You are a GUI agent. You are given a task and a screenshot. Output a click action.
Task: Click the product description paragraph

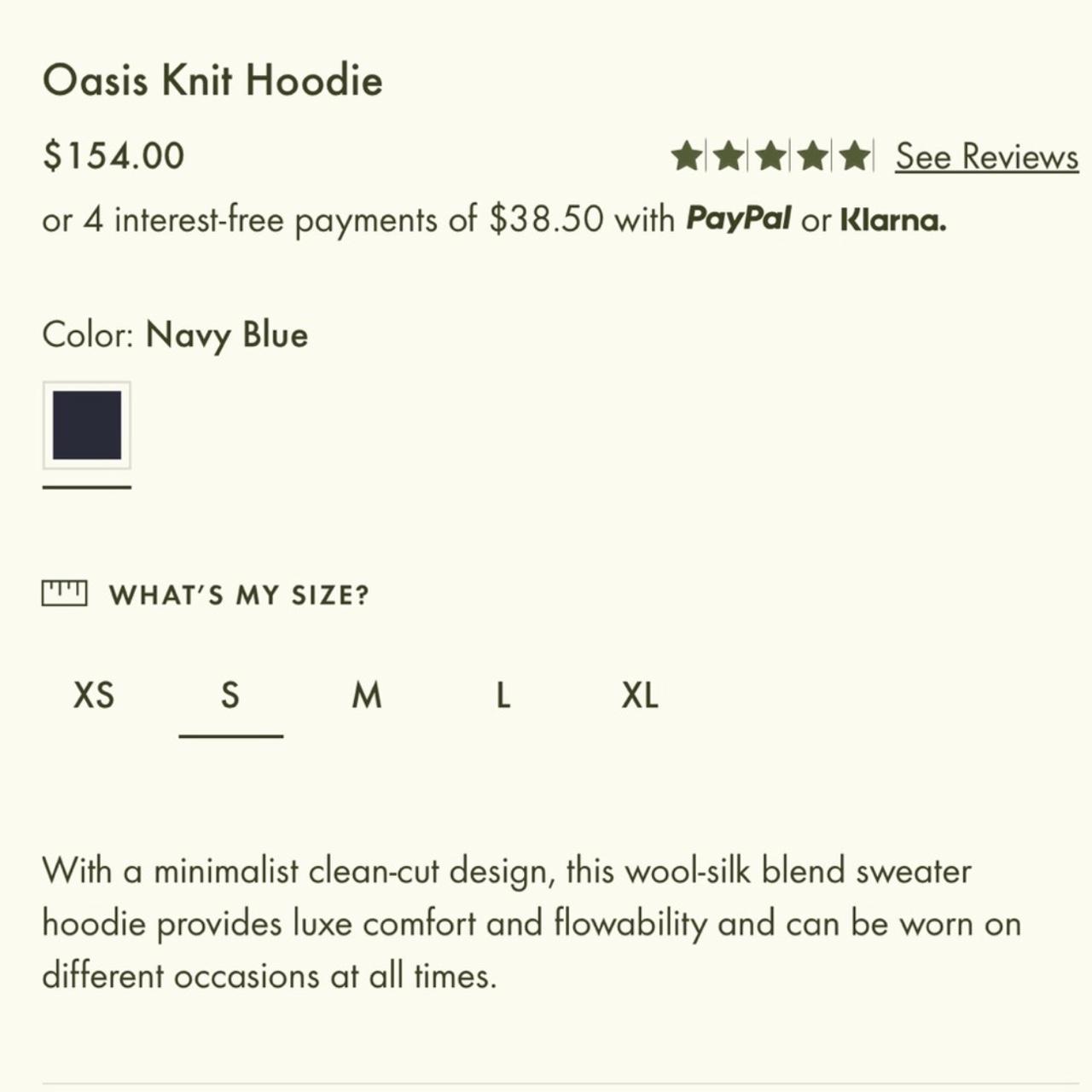click(531, 924)
